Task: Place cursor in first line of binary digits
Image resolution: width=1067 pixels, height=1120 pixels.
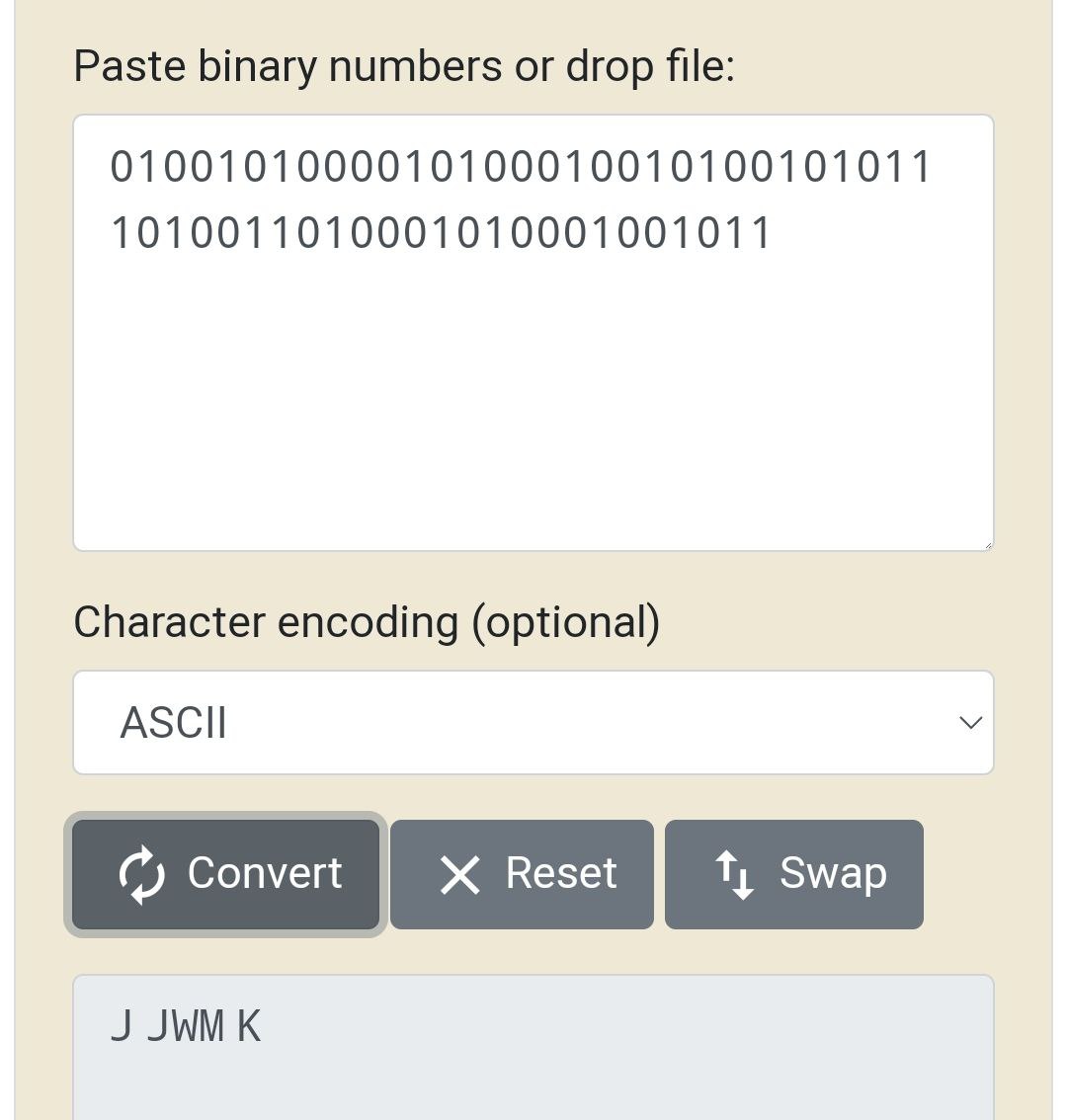Action: [521, 167]
